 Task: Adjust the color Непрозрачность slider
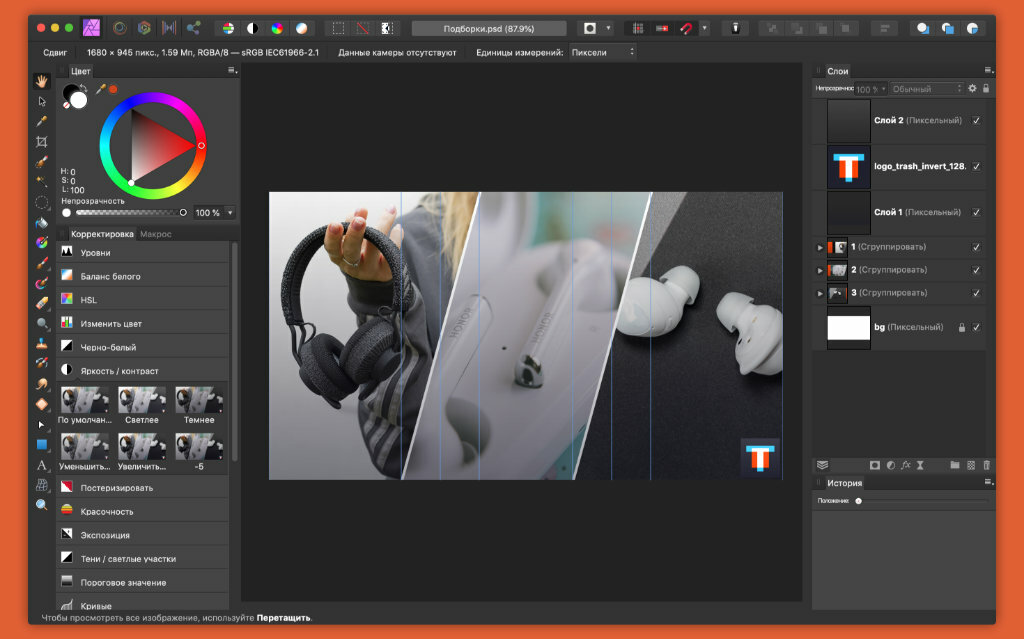tap(129, 212)
